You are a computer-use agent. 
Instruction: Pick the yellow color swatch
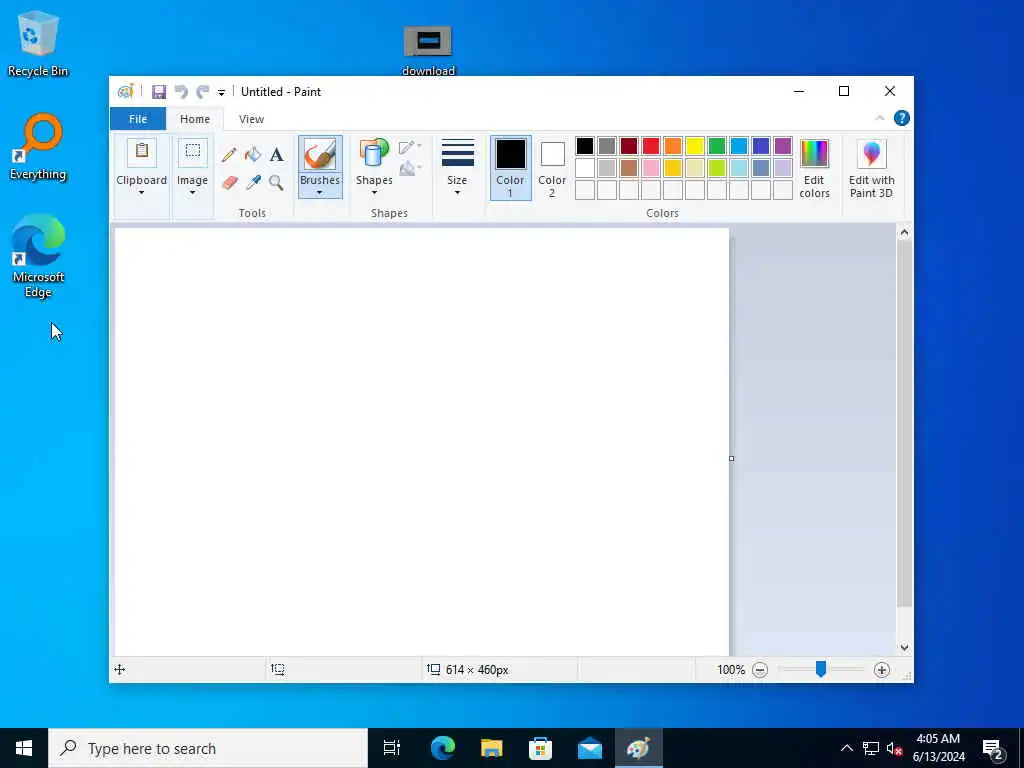tap(695, 146)
